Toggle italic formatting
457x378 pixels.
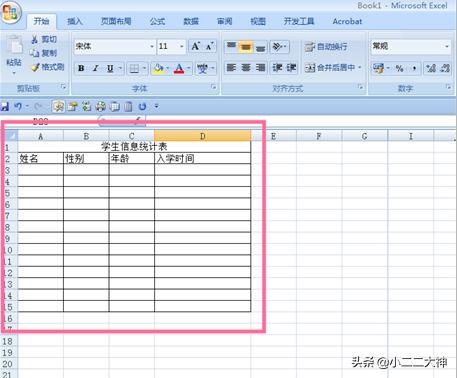[96, 68]
